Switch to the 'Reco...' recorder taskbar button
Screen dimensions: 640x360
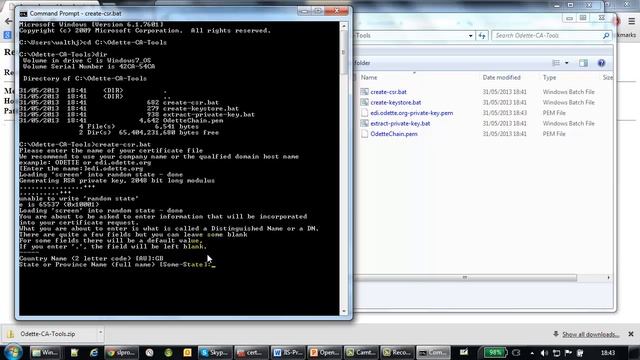coord(397,352)
